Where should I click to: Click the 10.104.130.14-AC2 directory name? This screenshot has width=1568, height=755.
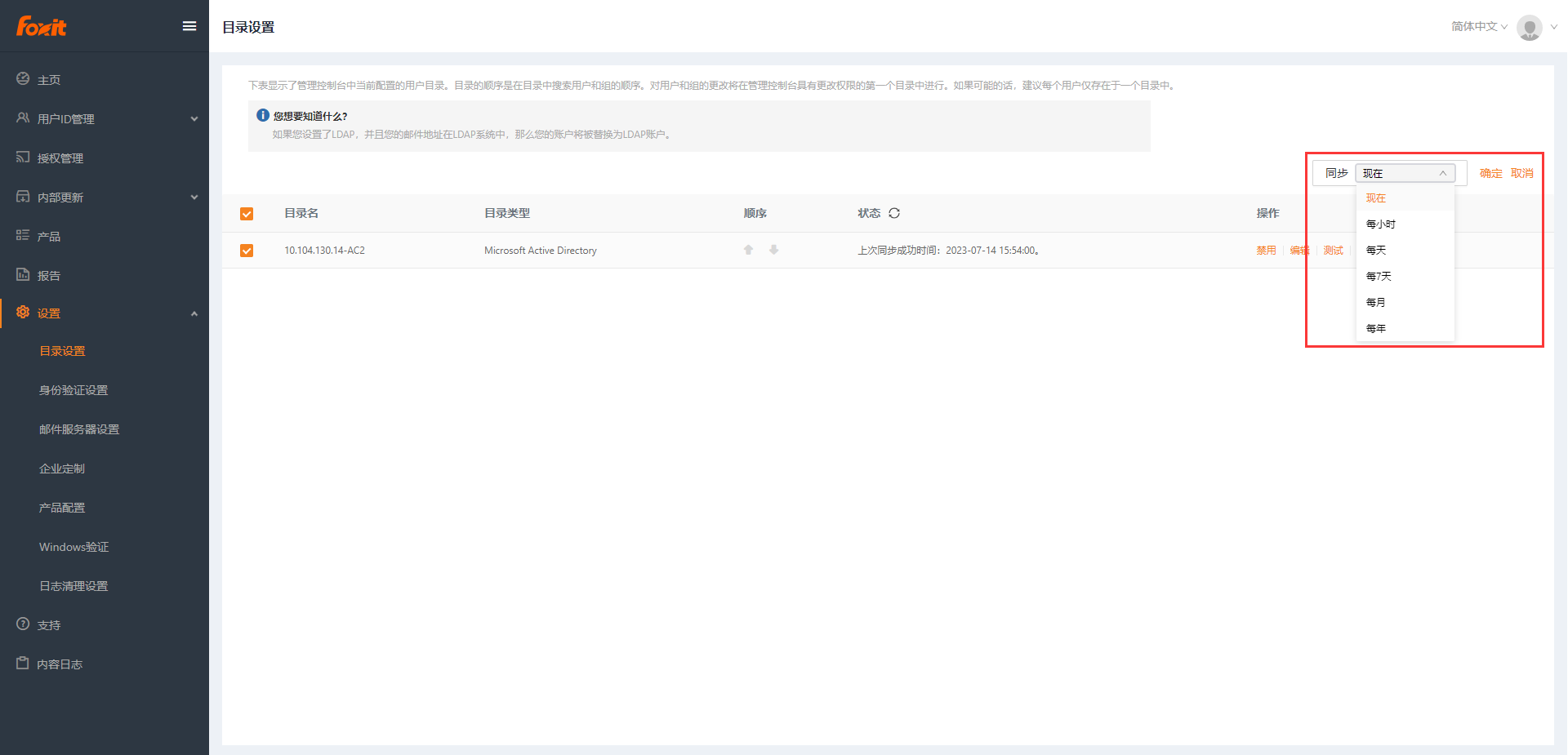pyautogui.click(x=324, y=251)
